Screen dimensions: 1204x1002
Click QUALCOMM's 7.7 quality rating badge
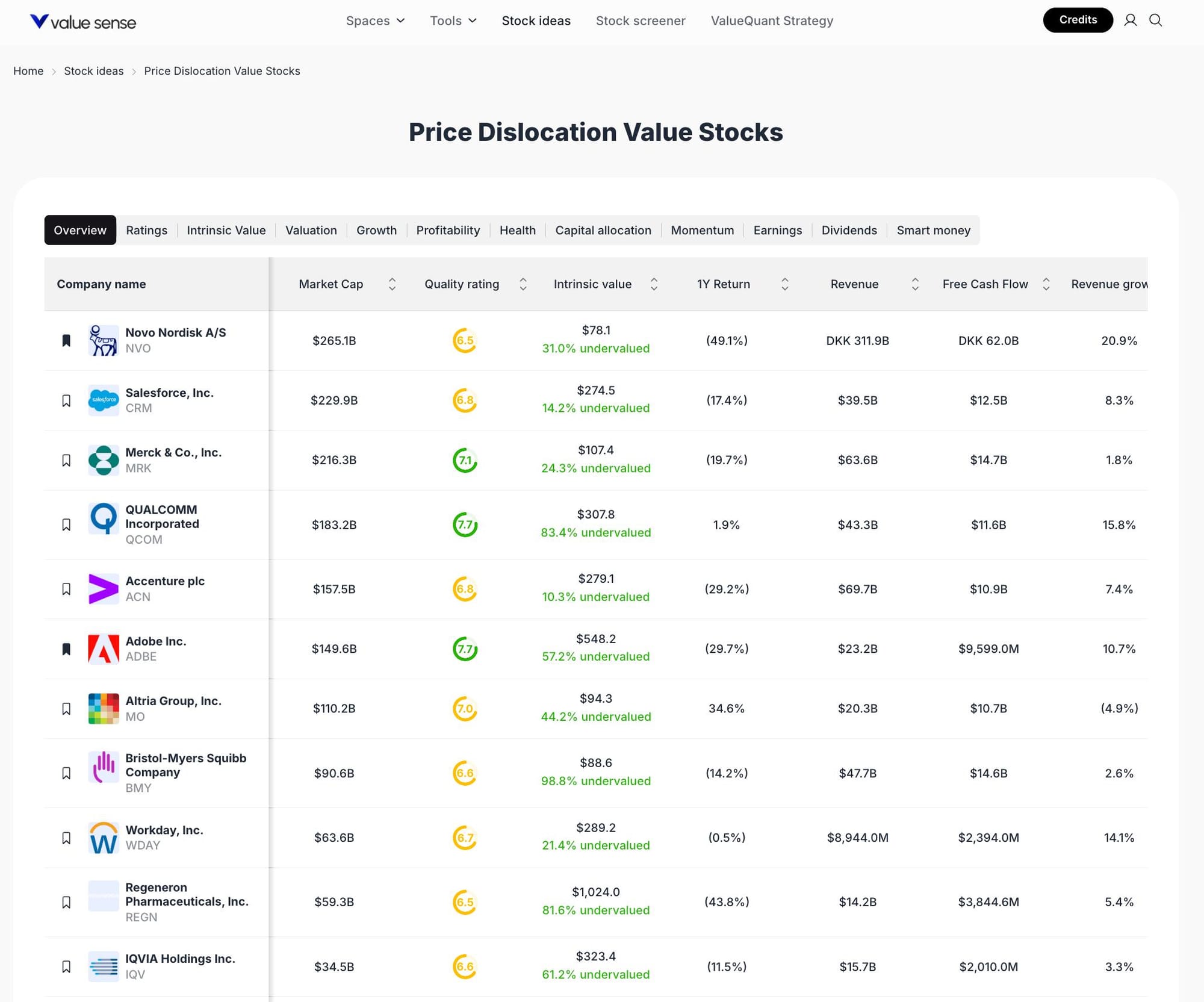pyautogui.click(x=465, y=524)
